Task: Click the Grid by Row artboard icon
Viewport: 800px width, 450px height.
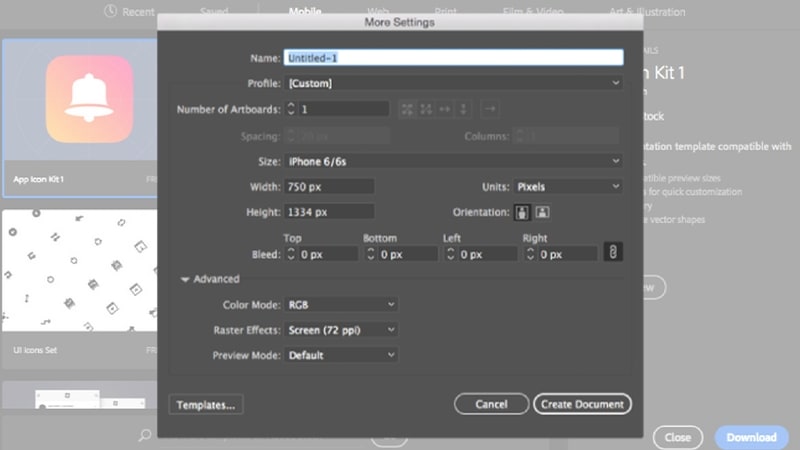Action: [x=408, y=109]
